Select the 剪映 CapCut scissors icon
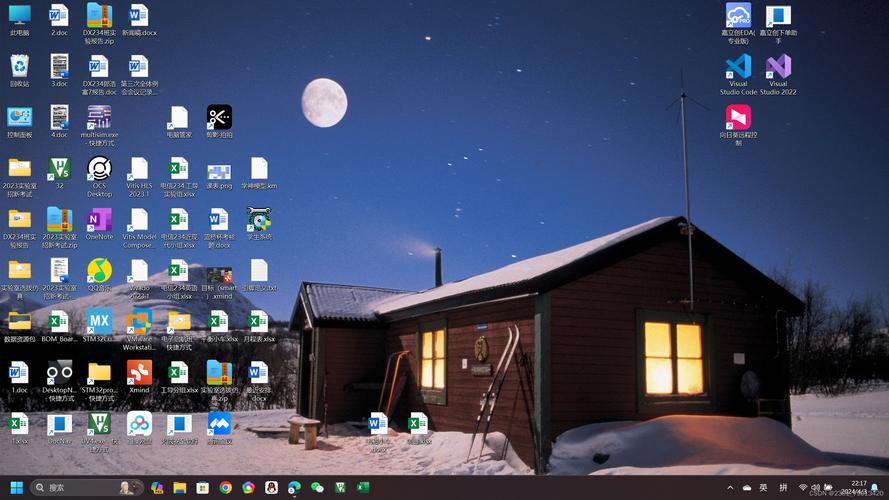The height and width of the screenshot is (500, 889). [219, 122]
